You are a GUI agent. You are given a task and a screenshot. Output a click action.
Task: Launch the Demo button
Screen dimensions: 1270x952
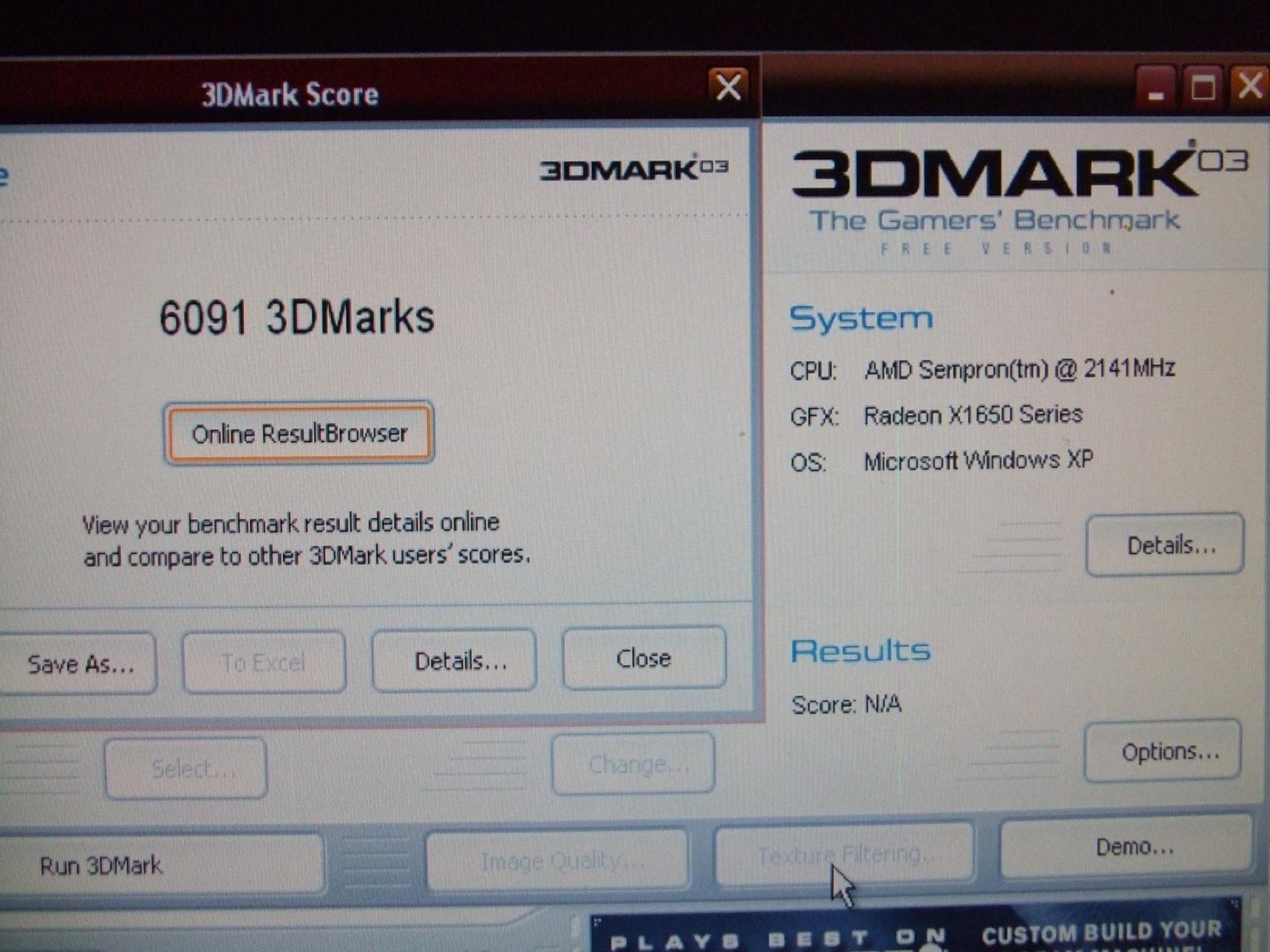(1127, 847)
